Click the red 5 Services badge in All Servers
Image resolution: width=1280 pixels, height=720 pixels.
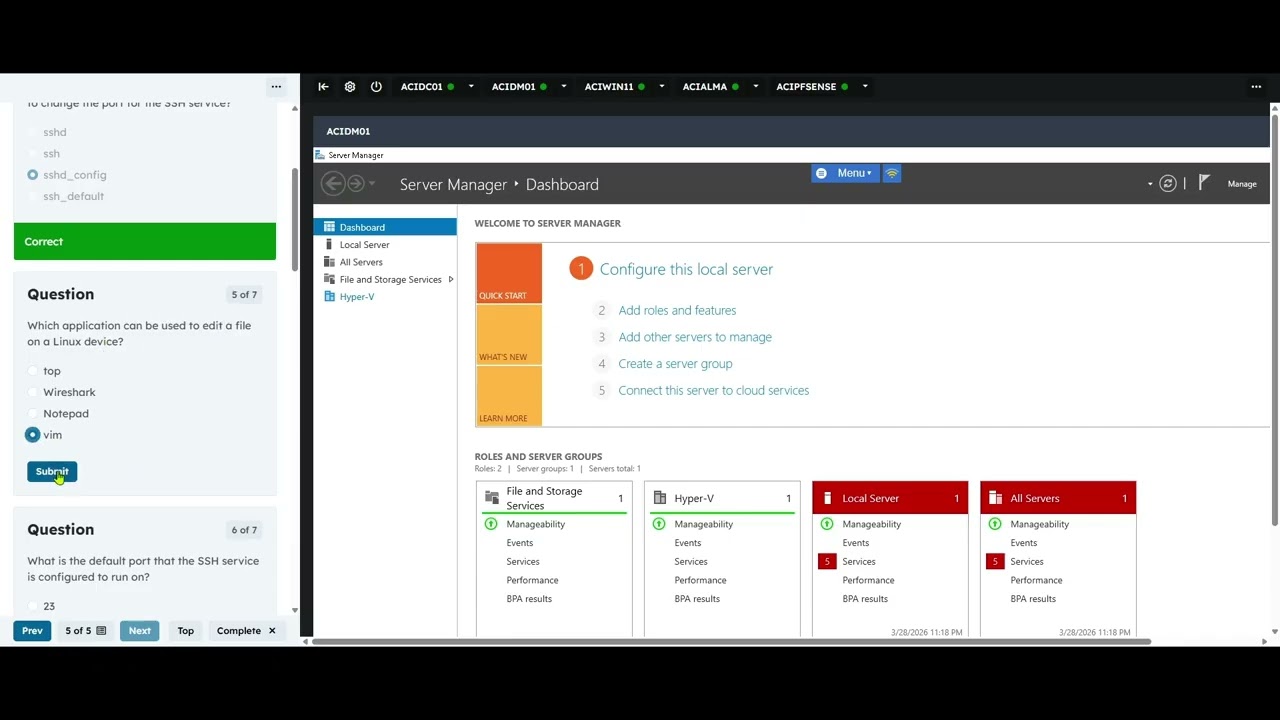(995, 561)
